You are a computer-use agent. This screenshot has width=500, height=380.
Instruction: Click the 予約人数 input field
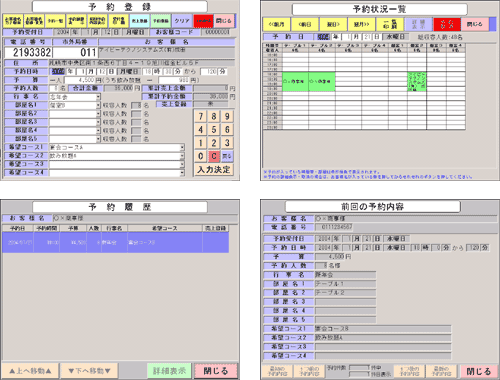click(x=54, y=88)
